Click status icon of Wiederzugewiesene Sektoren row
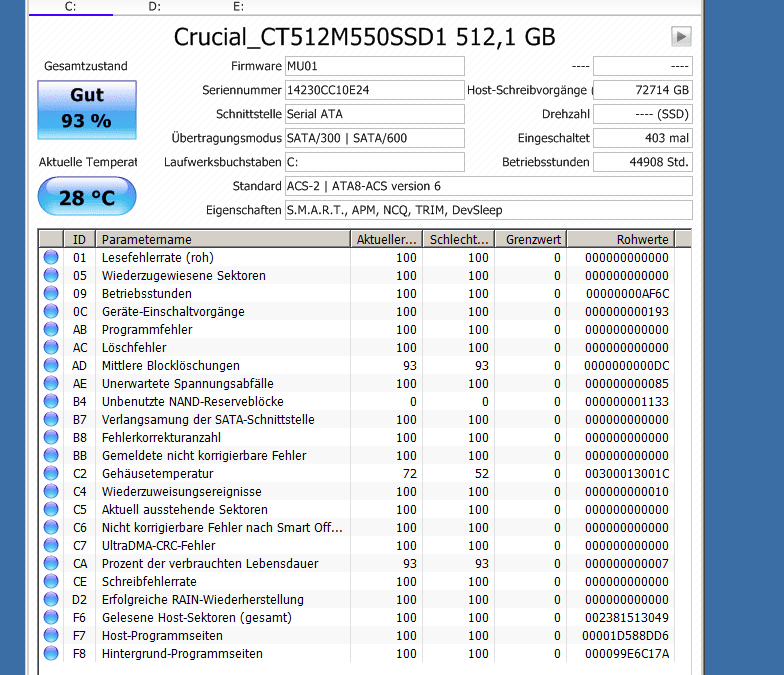 point(51,275)
